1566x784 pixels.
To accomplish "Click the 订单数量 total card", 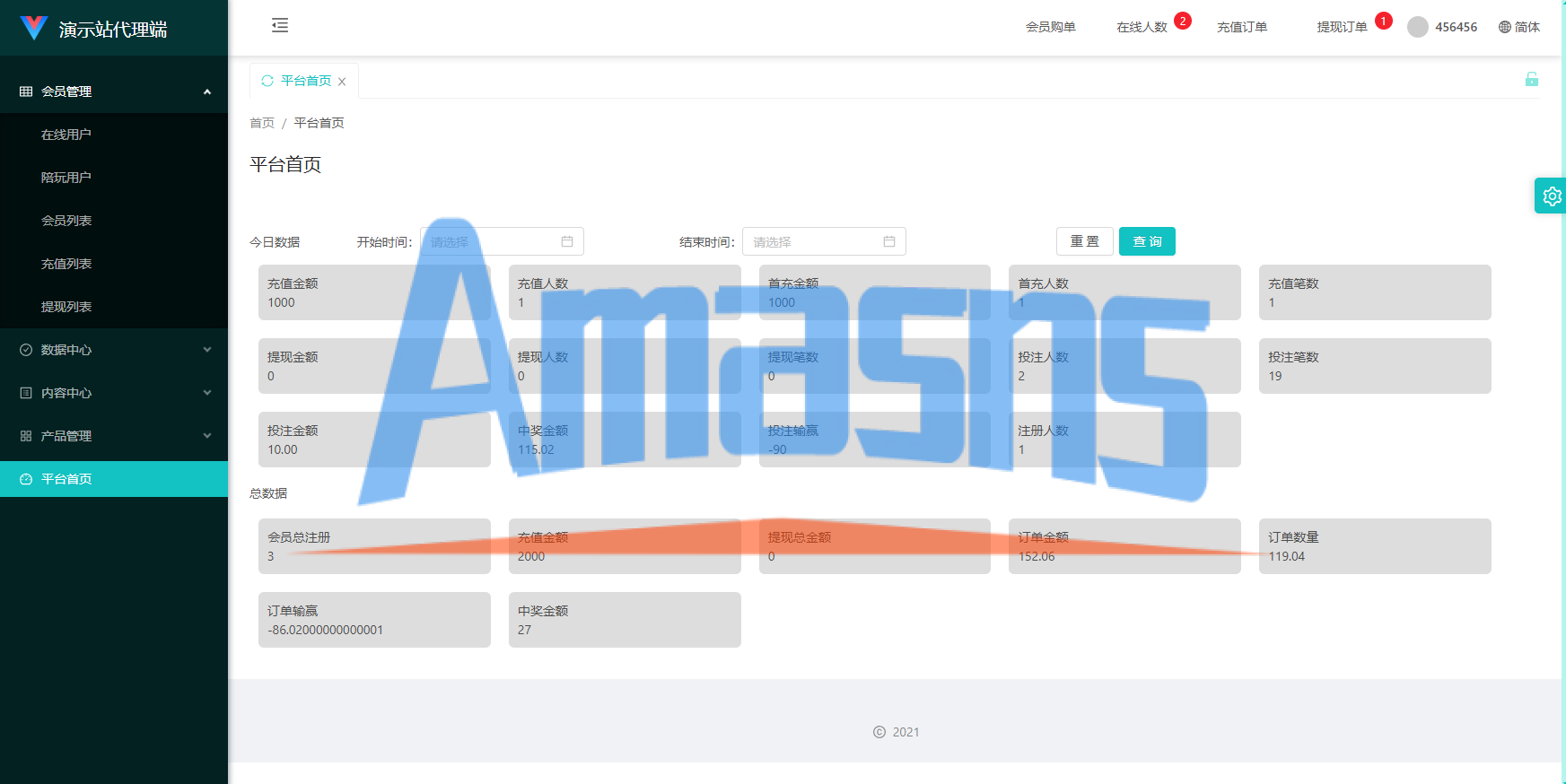I will point(1375,546).
